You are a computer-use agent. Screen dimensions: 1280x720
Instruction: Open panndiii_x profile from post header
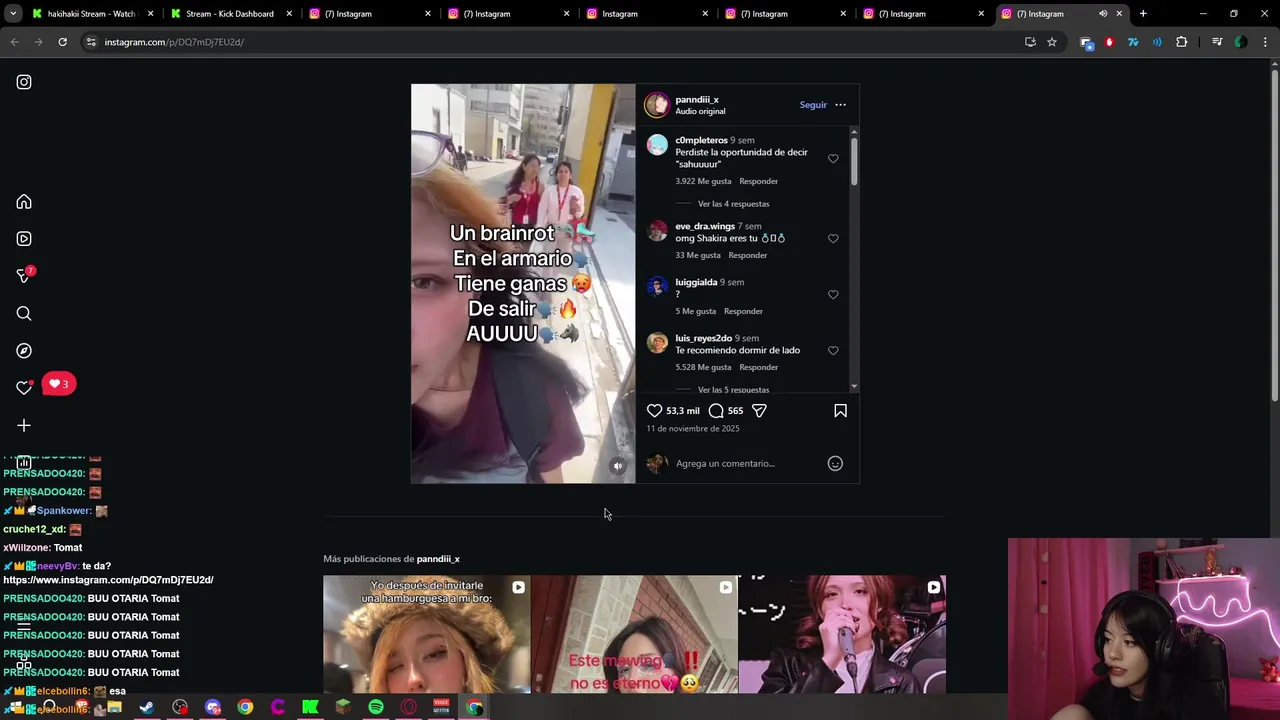point(697,100)
